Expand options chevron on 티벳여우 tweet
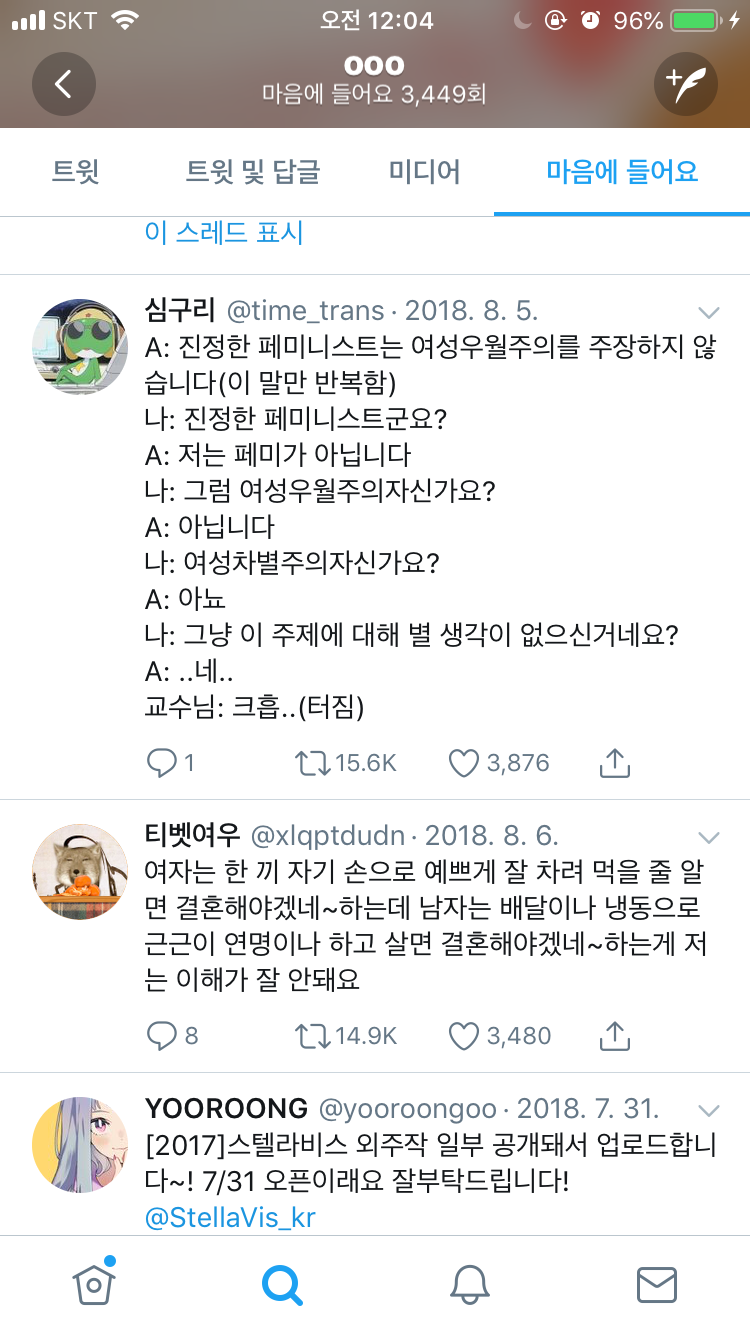 (x=709, y=837)
